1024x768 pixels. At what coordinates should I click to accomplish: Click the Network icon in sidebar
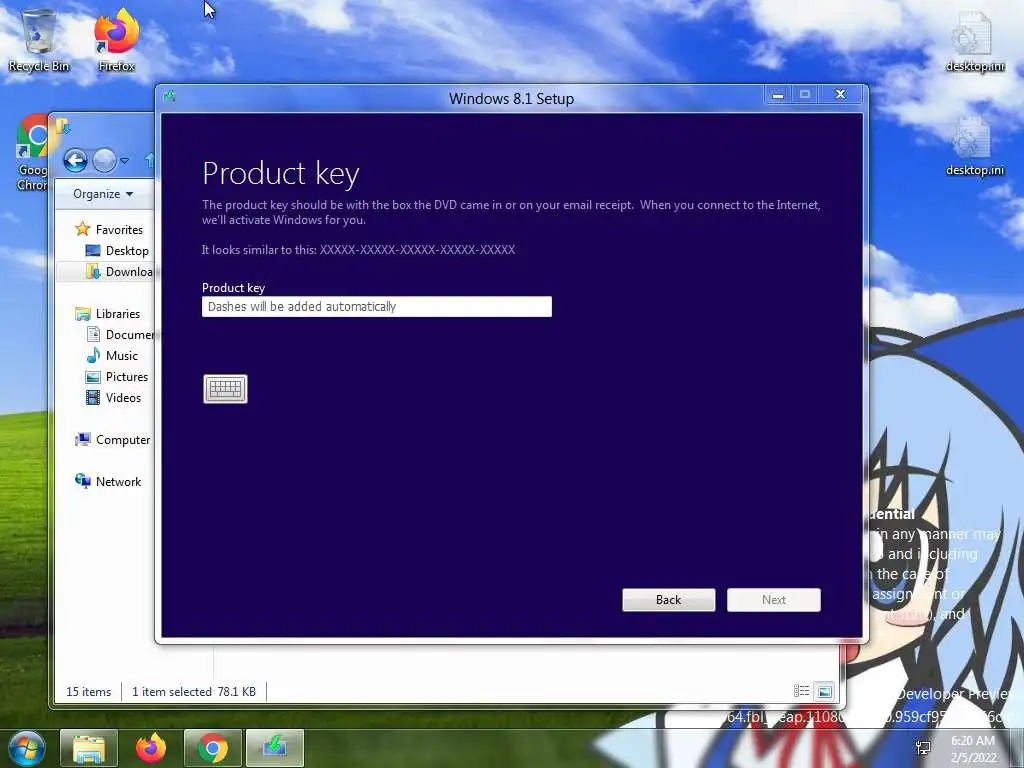pos(83,481)
